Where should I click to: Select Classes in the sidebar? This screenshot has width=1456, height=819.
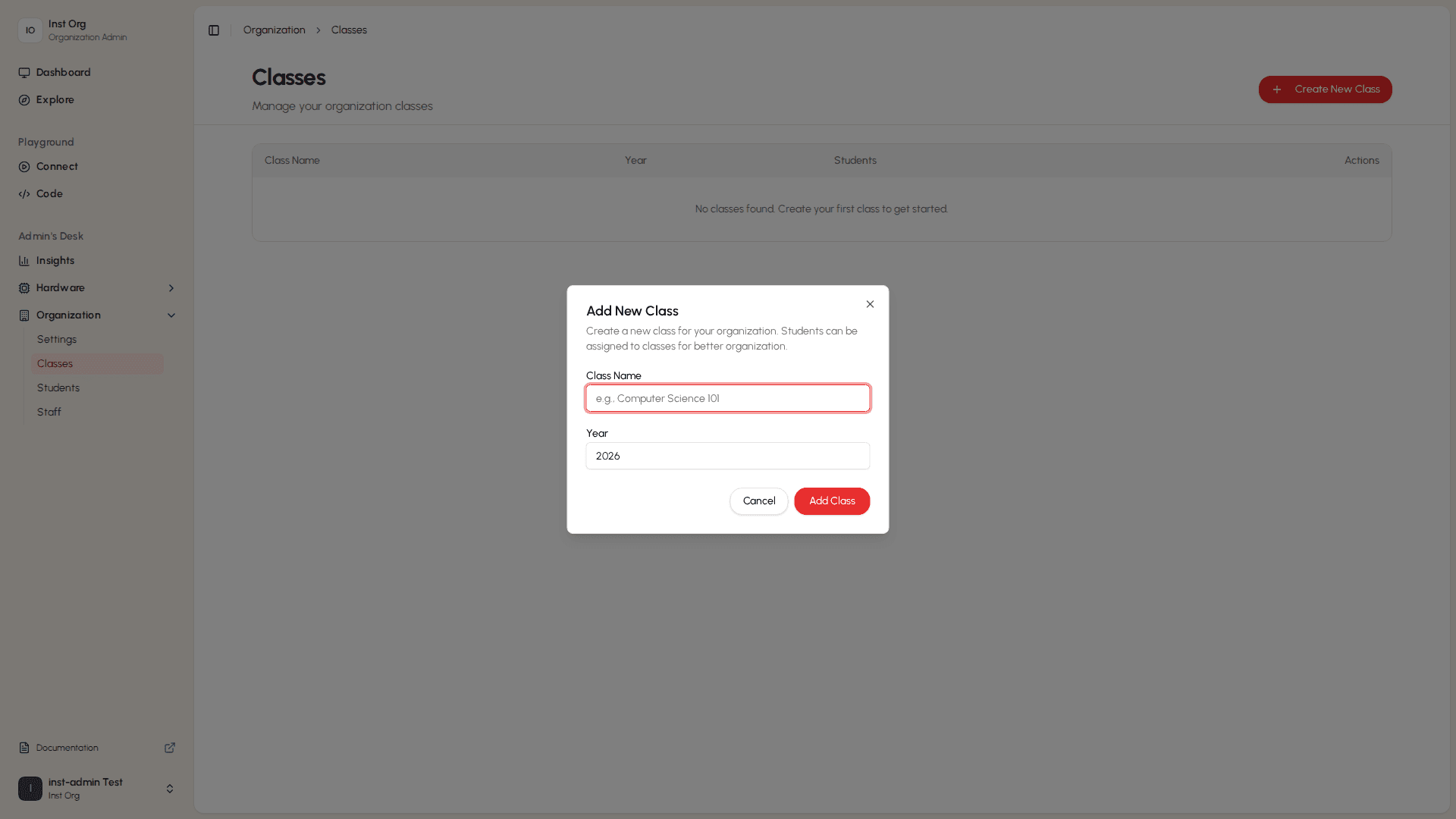tap(97, 364)
